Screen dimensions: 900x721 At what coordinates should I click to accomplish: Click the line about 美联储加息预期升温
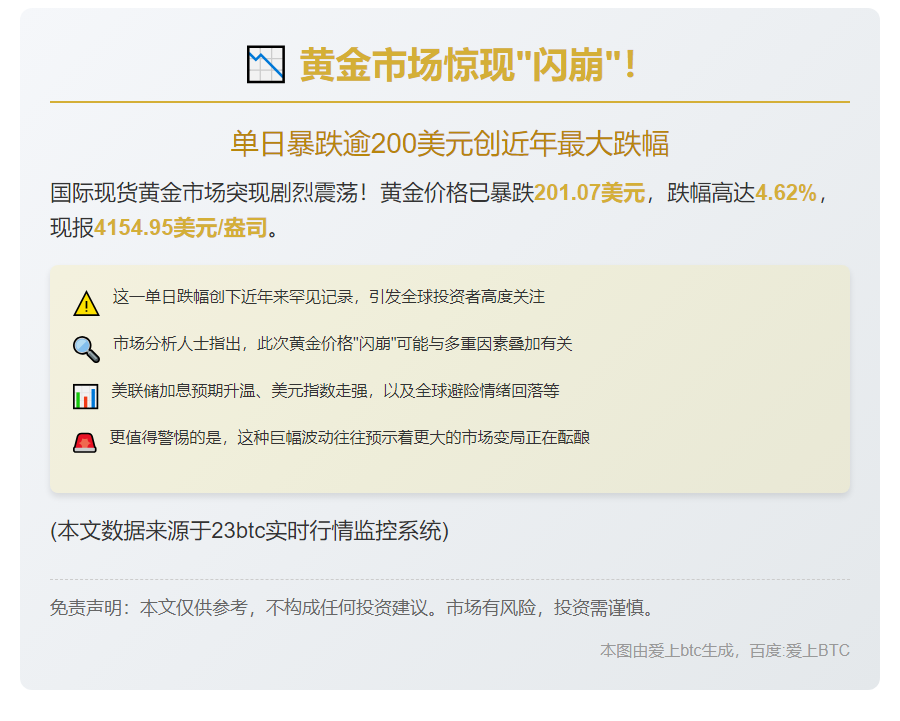pos(335,391)
